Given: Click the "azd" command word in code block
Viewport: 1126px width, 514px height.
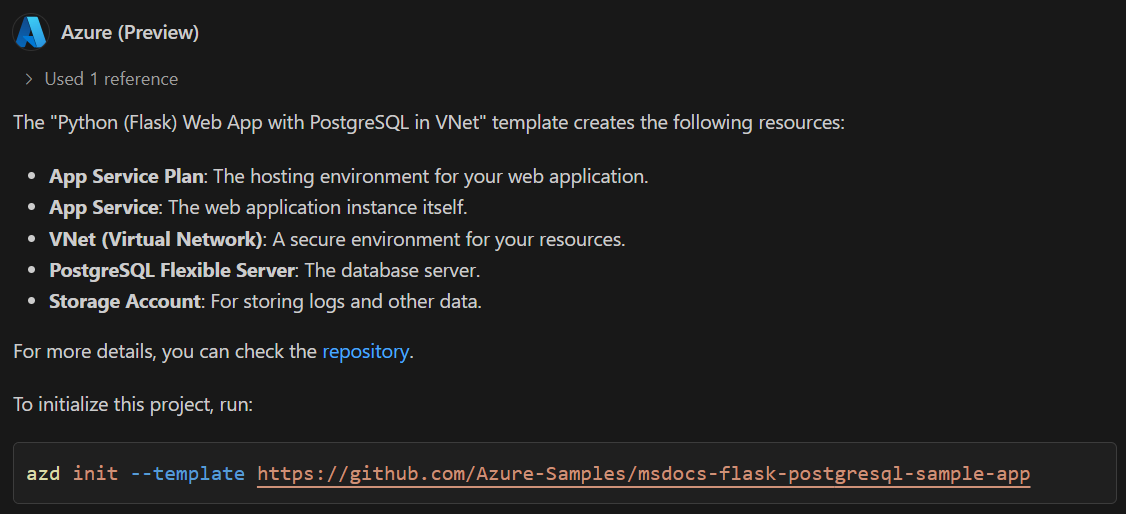Looking at the screenshot, I should [43, 473].
